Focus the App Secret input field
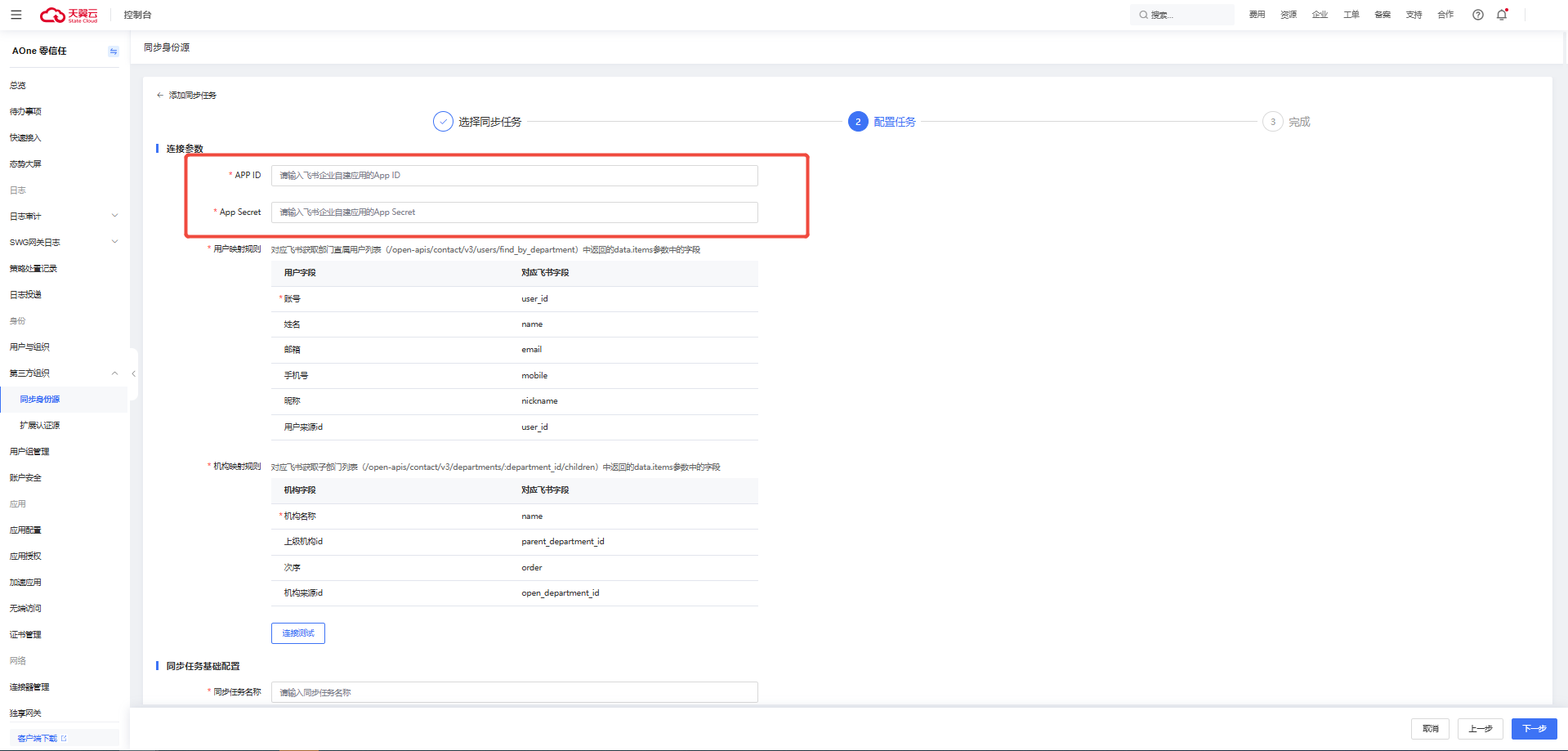The height and width of the screenshot is (751, 1568). (x=514, y=212)
